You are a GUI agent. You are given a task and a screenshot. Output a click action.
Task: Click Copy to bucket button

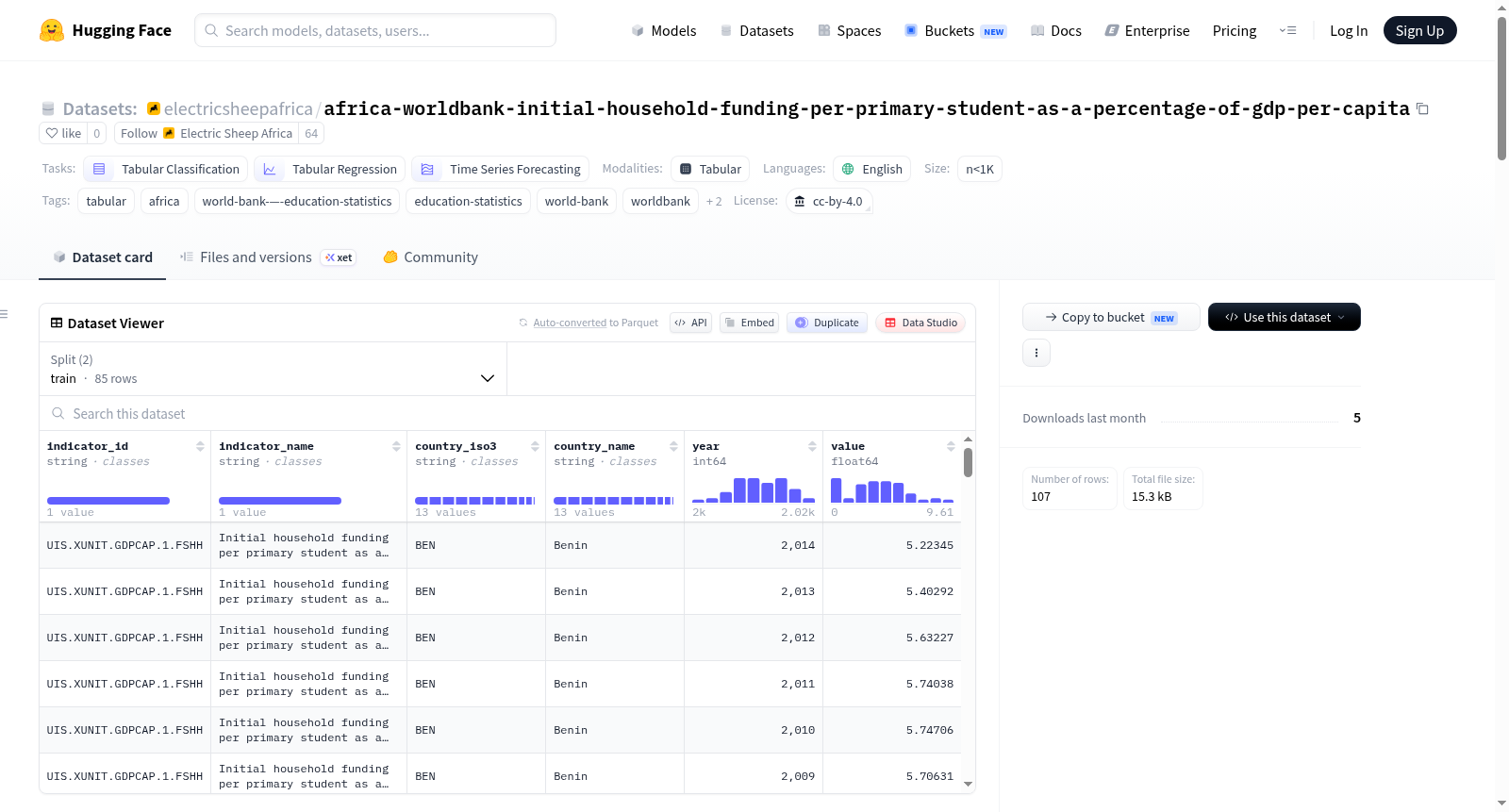[1111, 317]
